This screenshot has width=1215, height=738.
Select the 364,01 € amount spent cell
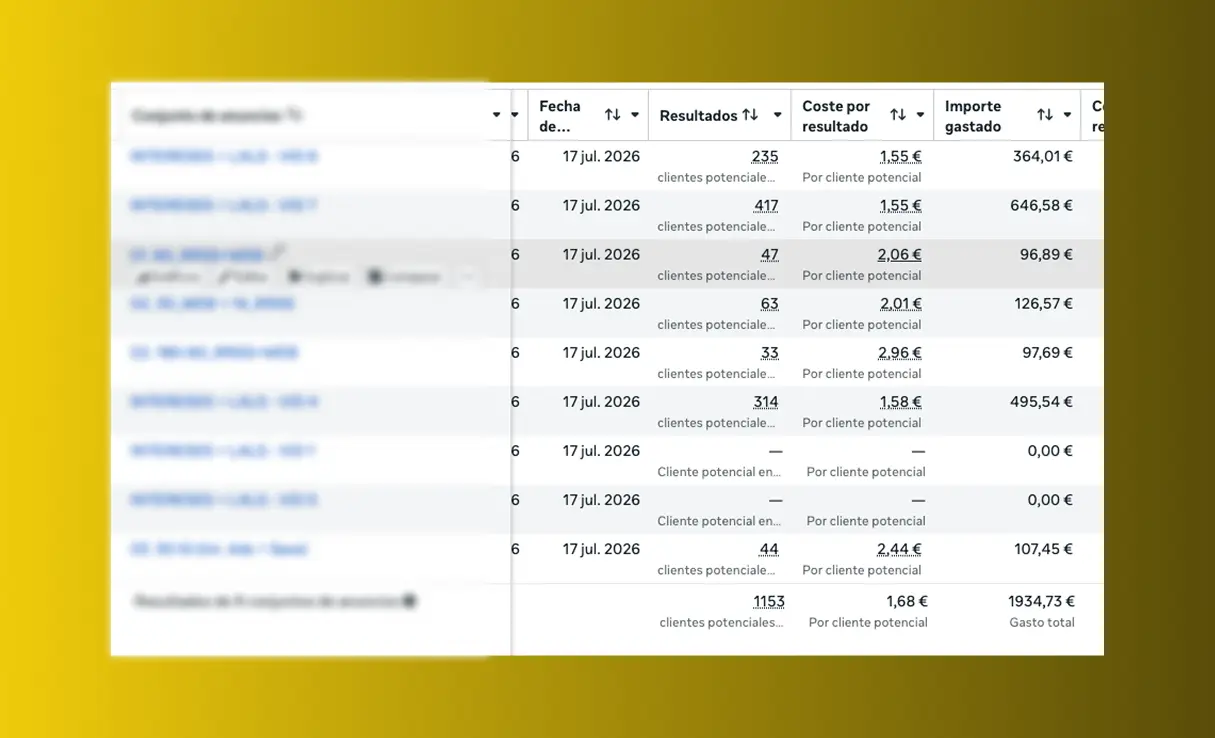[x=1043, y=157]
